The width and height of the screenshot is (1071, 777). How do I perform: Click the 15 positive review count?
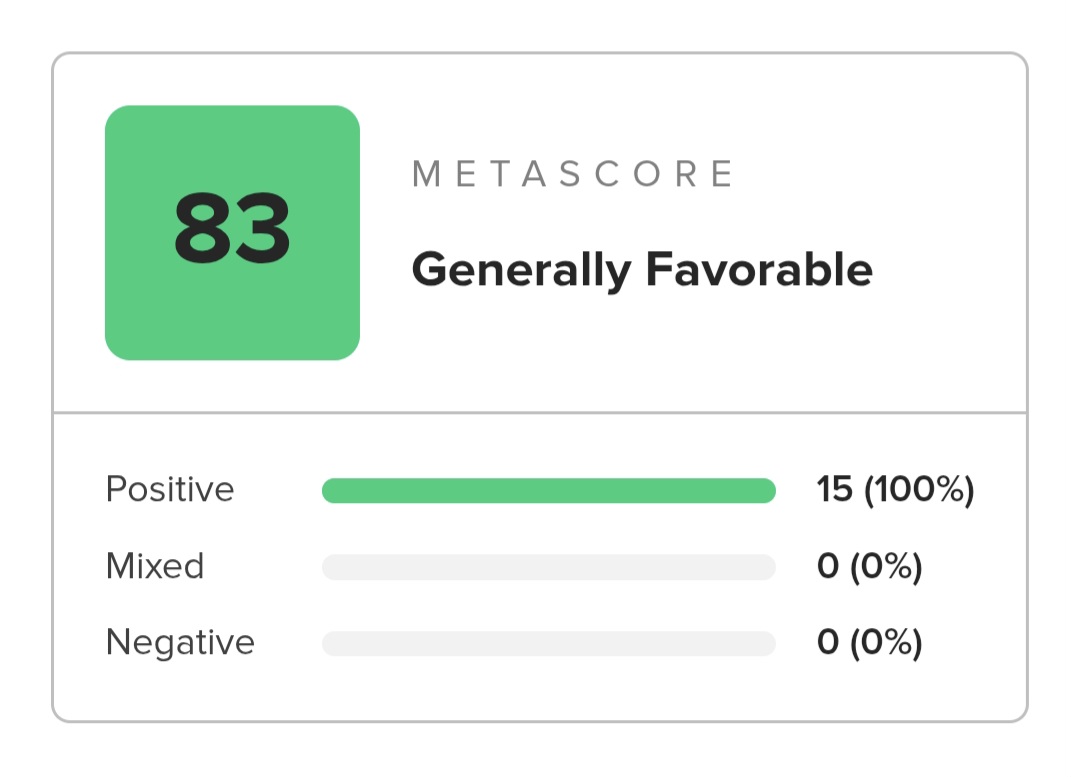835,489
